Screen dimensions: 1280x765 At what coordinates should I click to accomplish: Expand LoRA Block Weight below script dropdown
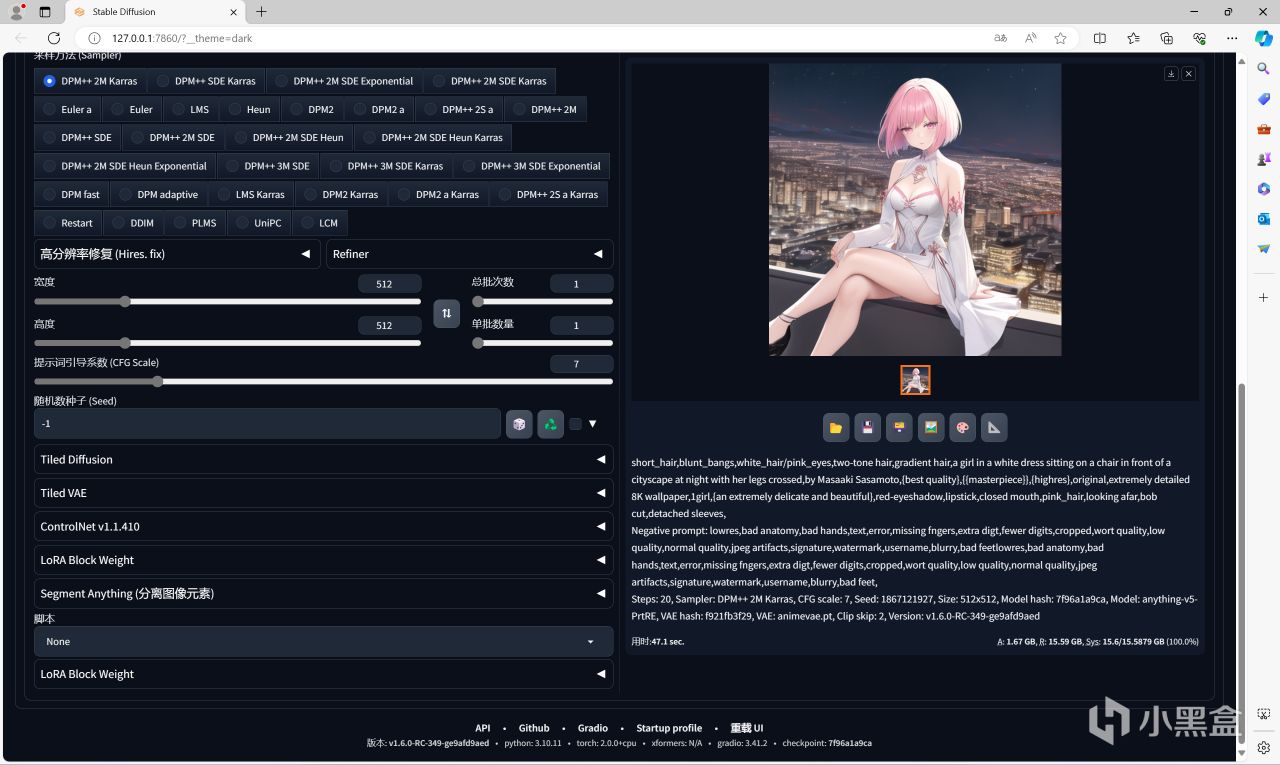[x=324, y=674]
